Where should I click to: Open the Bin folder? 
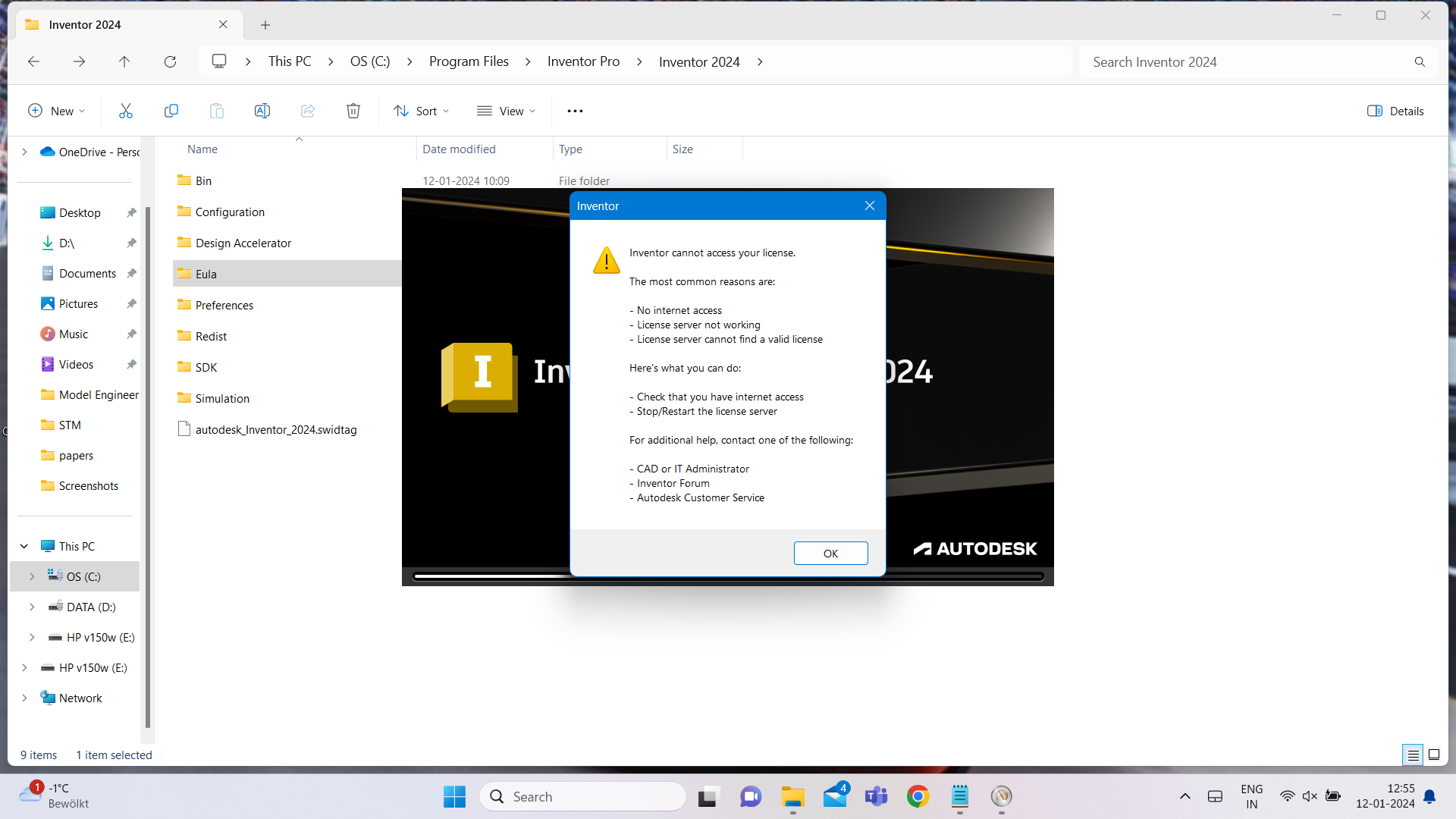203,180
